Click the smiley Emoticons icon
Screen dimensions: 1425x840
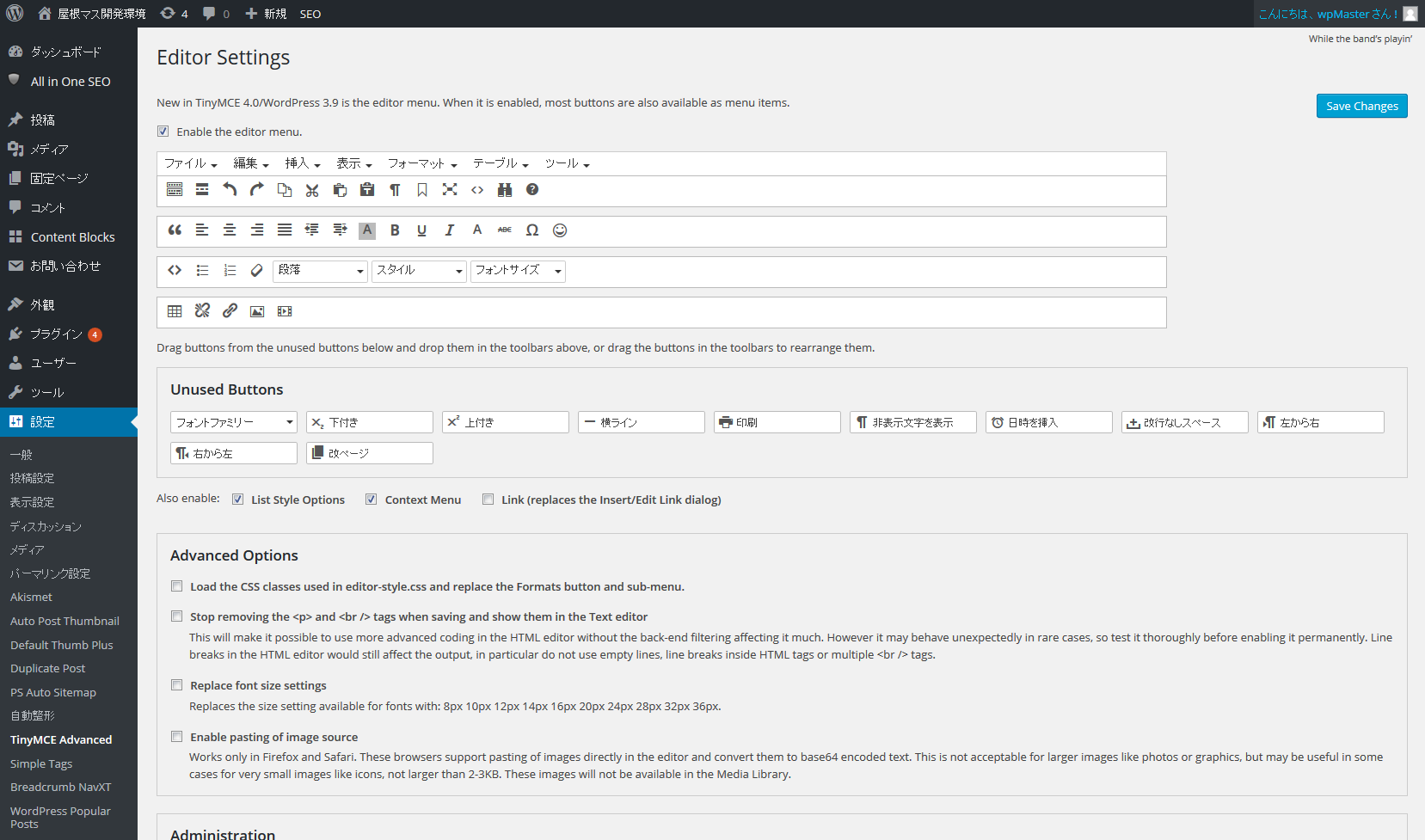[x=560, y=230]
